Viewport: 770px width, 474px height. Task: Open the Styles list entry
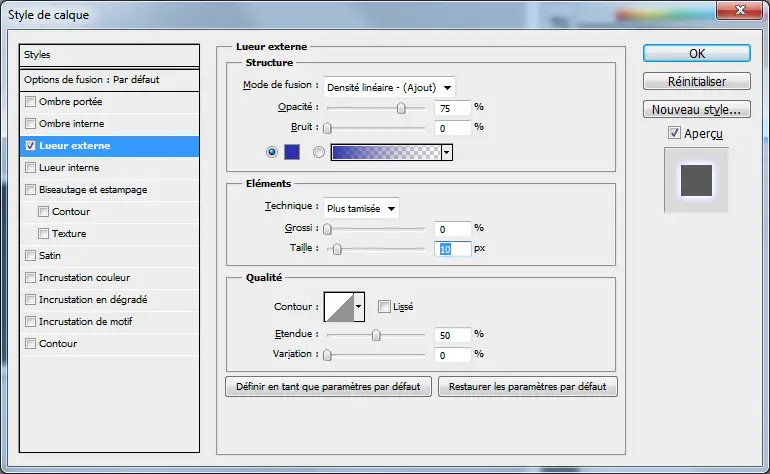tap(110, 55)
